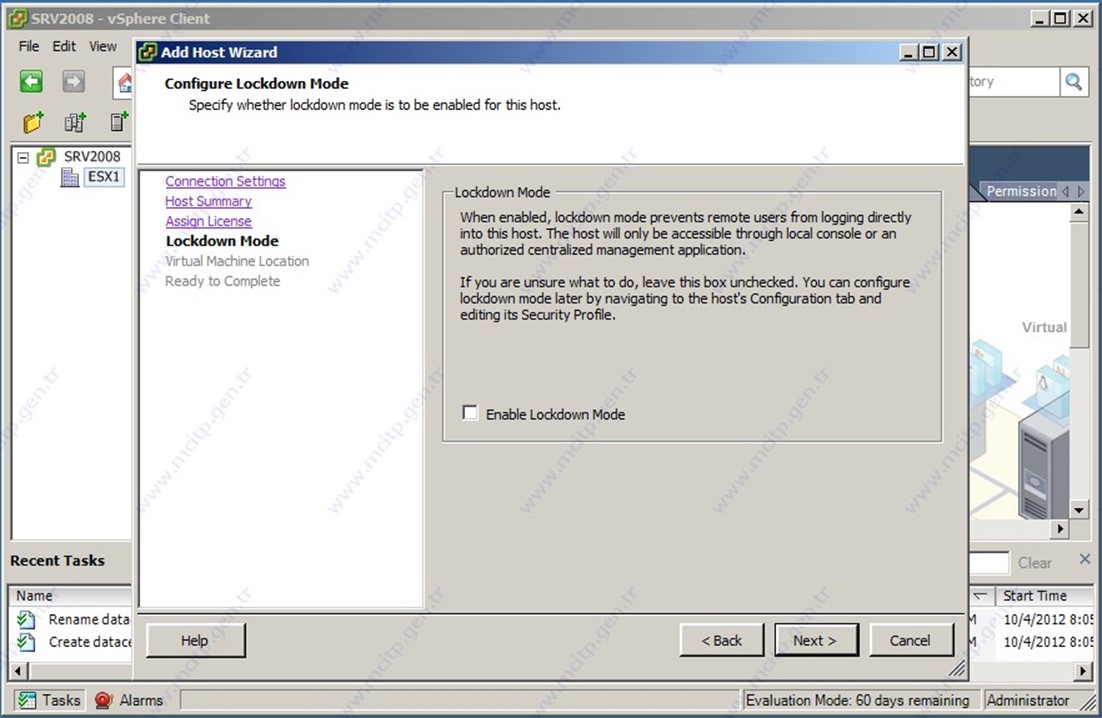Click the Evaluation Mode status bar text

[857, 700]
